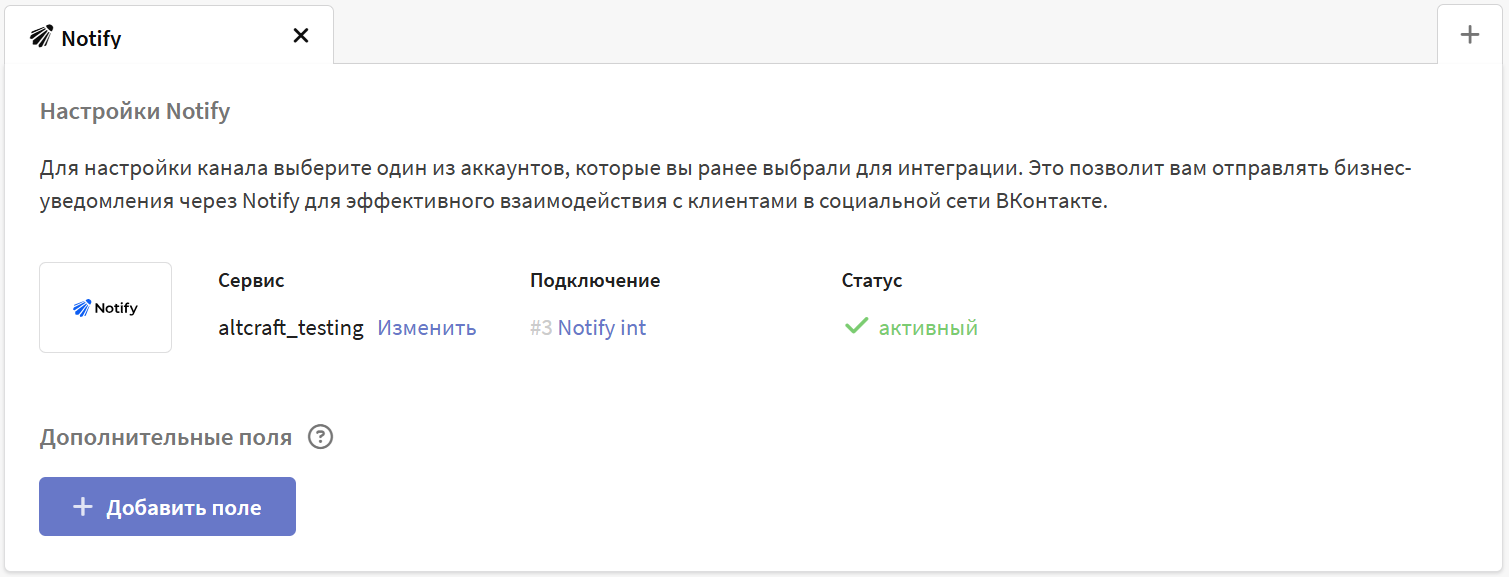Click the Статус column label
Image resolution: width=1509 pixels, height=577 pixels.
coord(872,281)
